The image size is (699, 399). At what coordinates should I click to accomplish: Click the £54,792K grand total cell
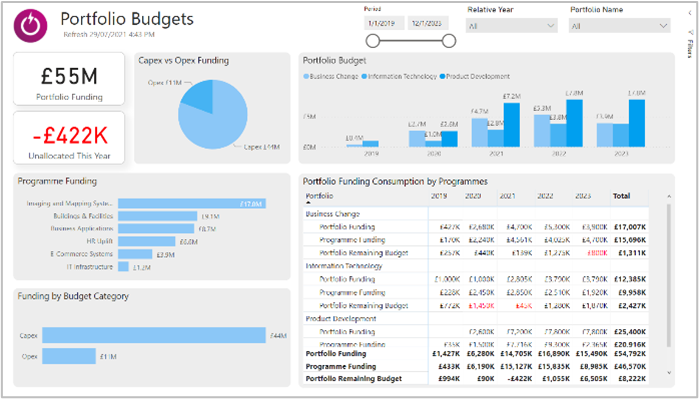(x=629, y=354)
